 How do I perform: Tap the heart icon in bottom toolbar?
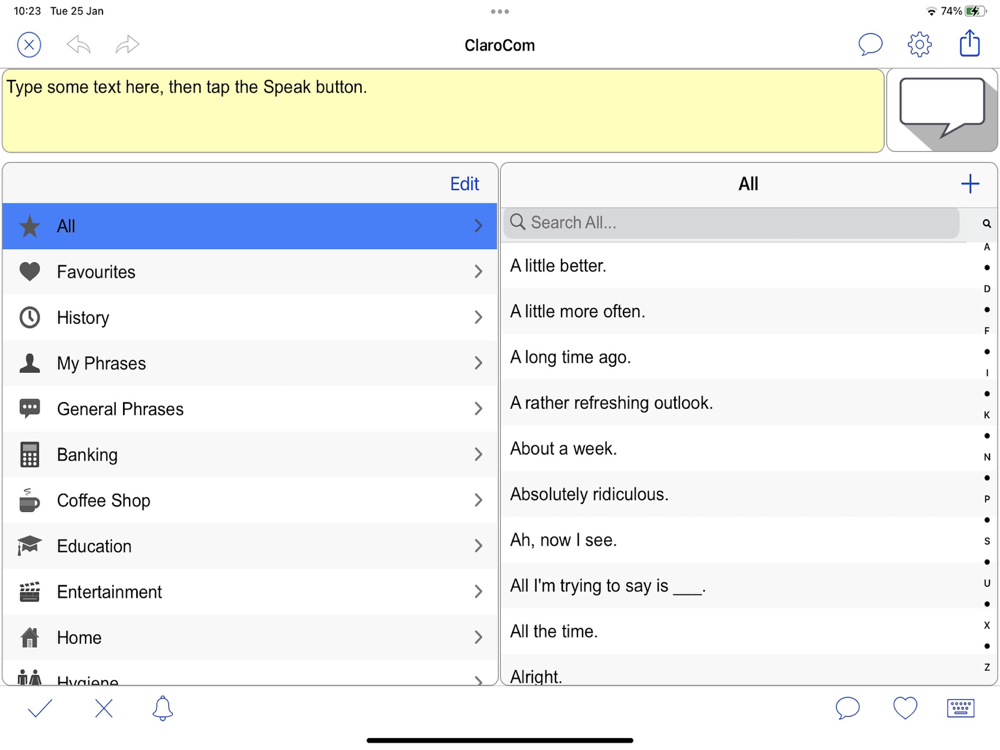click(905, 708)
